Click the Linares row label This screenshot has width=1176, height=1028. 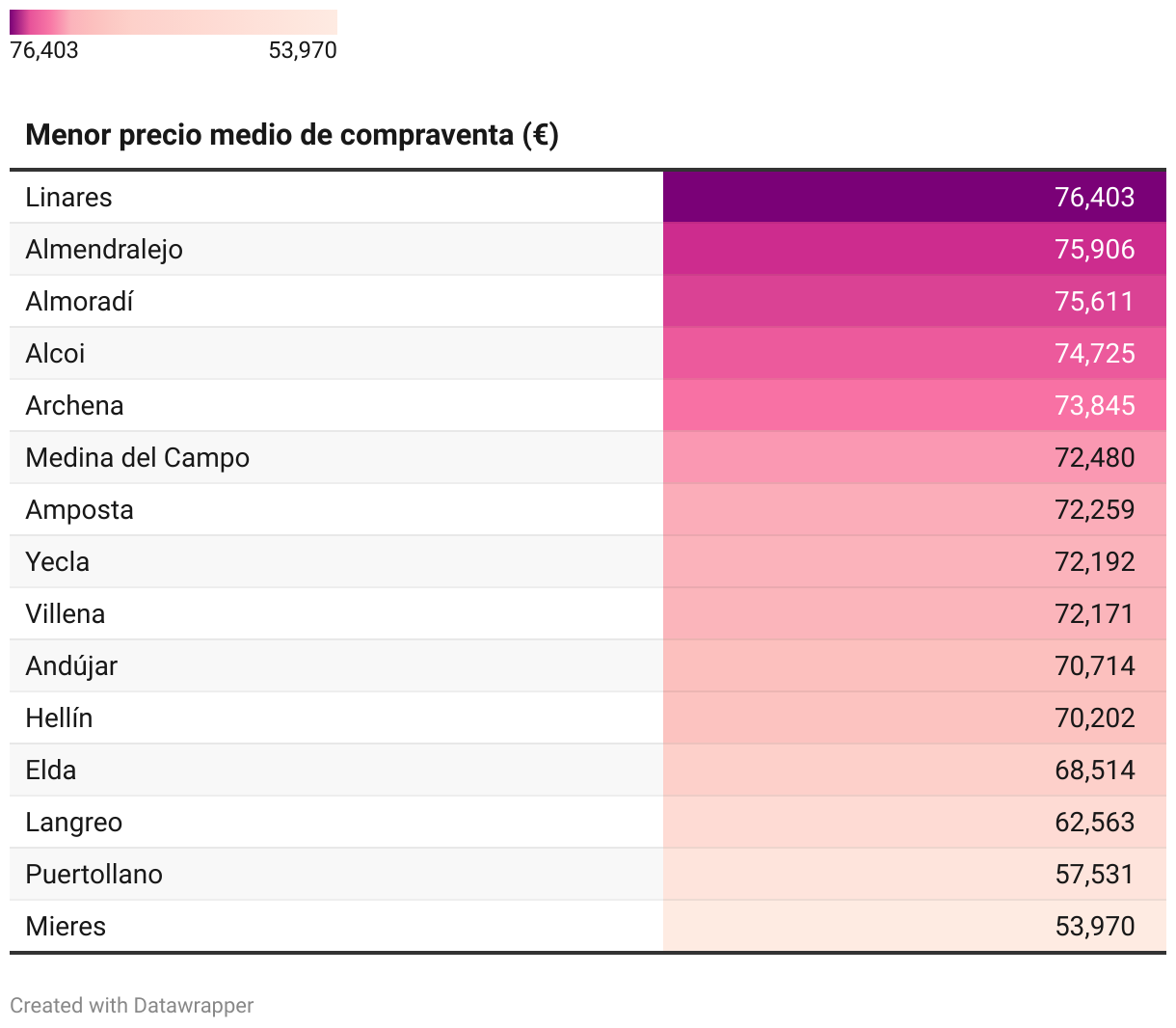(x=68, y=198)
